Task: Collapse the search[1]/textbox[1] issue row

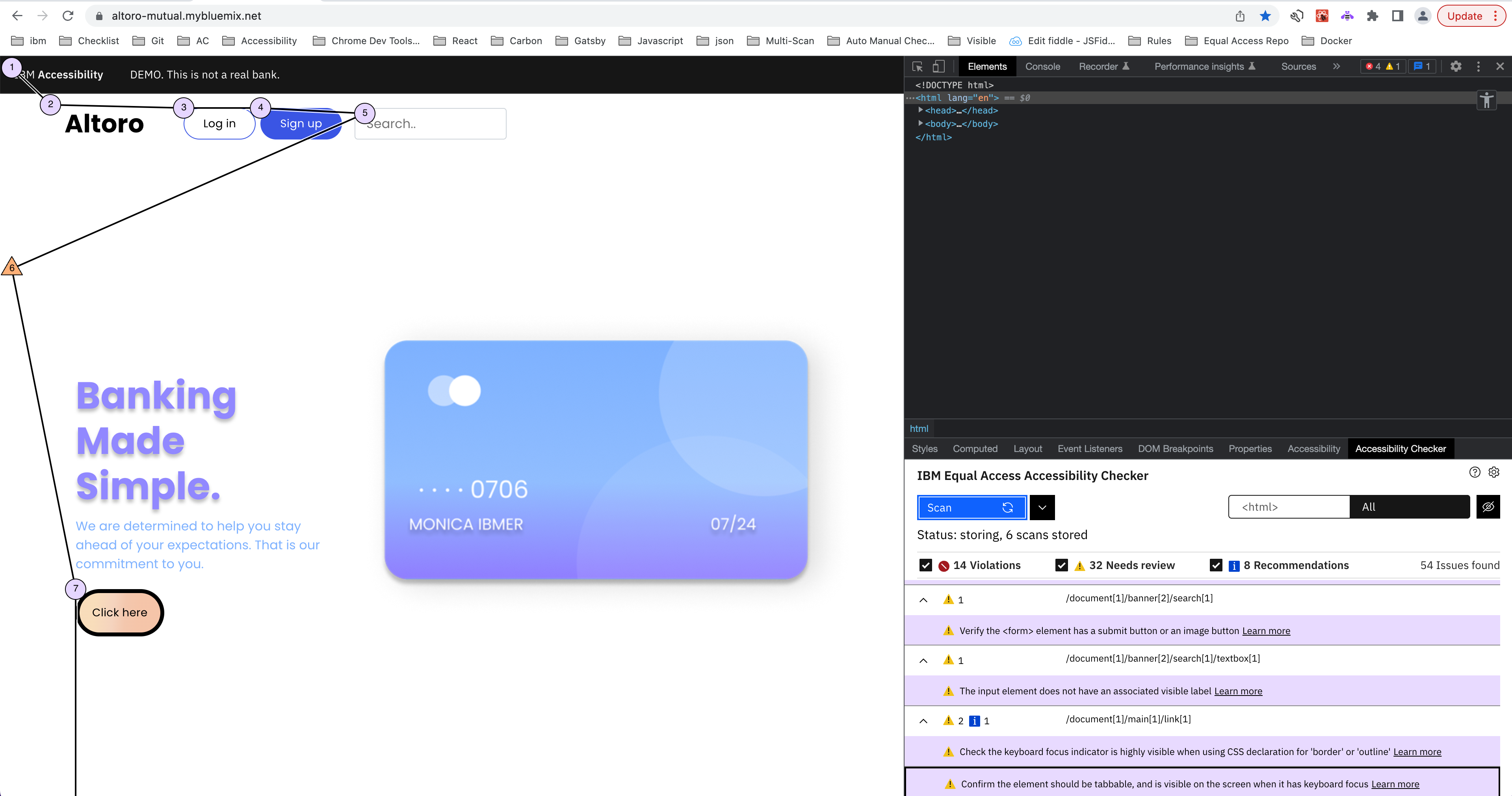Action: [x=923, y=660]
